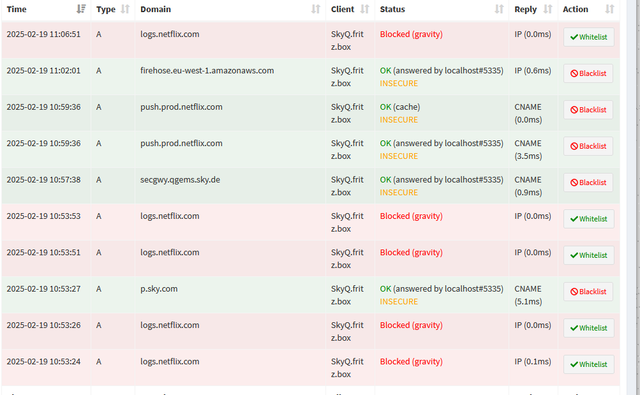Click Blocked (gravity) status at 11:06:51 row
The height and width of the screenshot is (395, 640).
point(411,34)
